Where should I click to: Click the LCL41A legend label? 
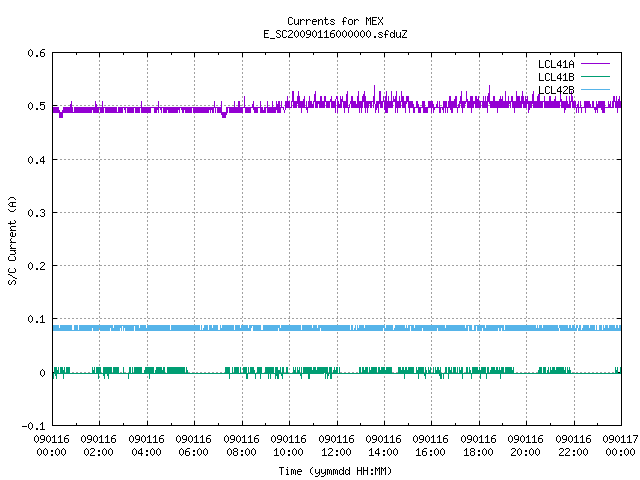pos(556,64)
